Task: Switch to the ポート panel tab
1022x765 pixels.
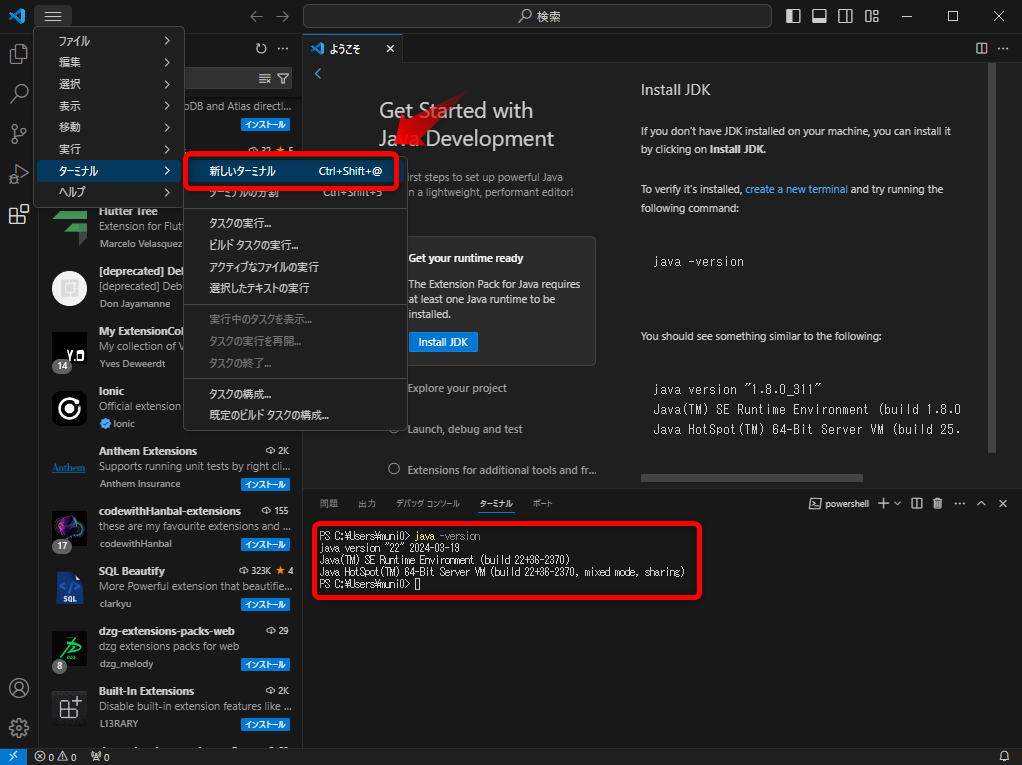Action: click(x=542, y=503)
